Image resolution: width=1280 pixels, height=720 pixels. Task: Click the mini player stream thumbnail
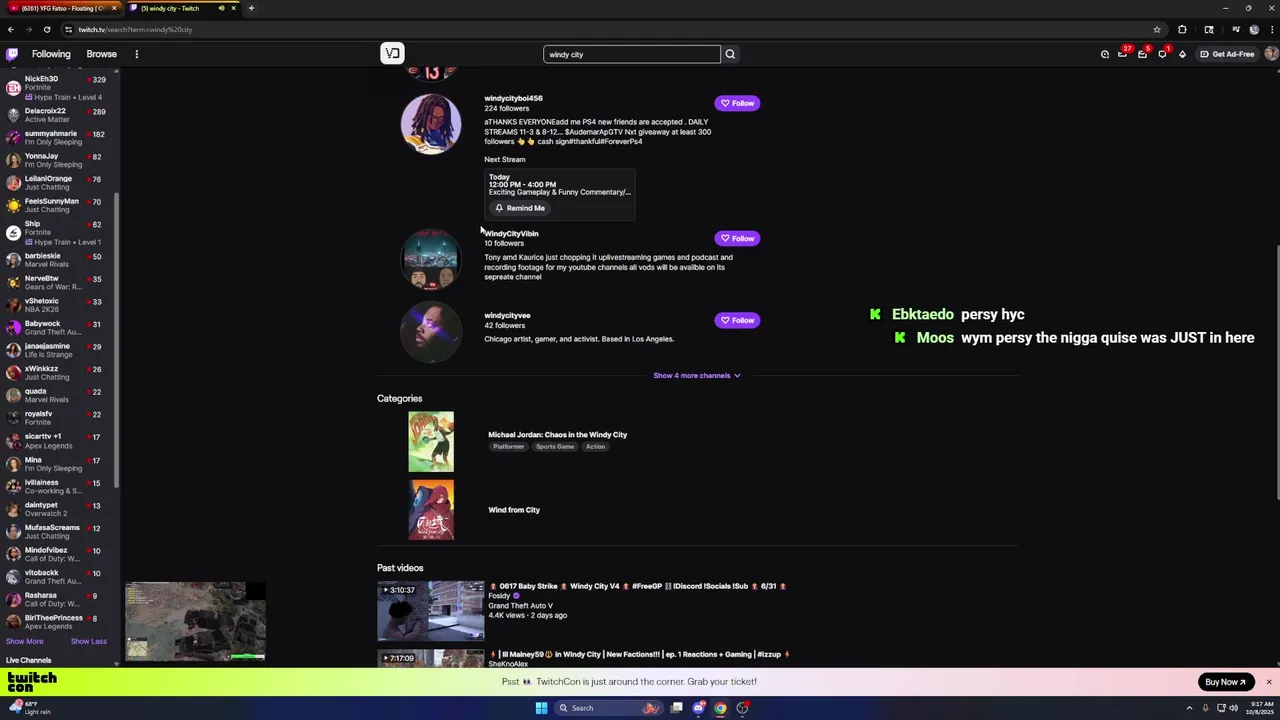click(196, 622)
